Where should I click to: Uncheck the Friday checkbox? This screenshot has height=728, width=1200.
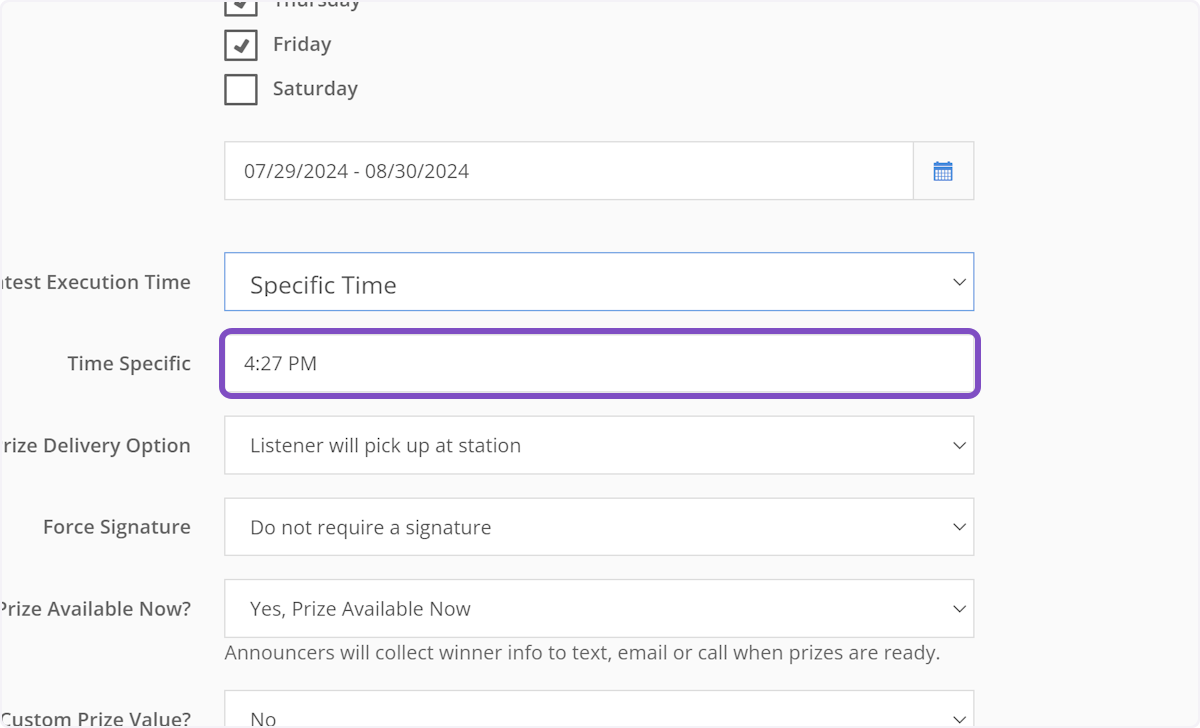click(240, 44)
